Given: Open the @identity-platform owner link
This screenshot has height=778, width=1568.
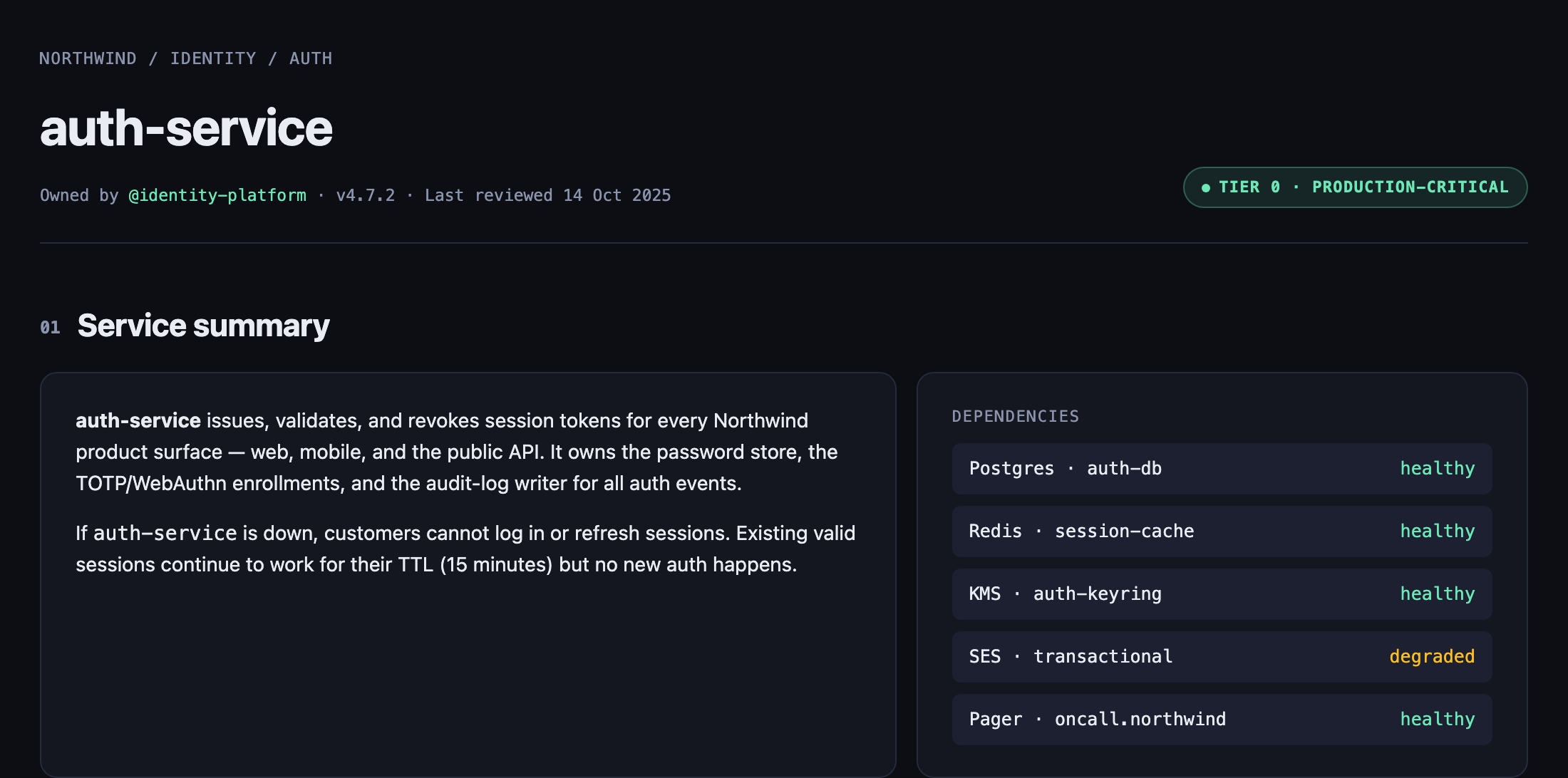Looking at the screenshot, I should (217, 195).
